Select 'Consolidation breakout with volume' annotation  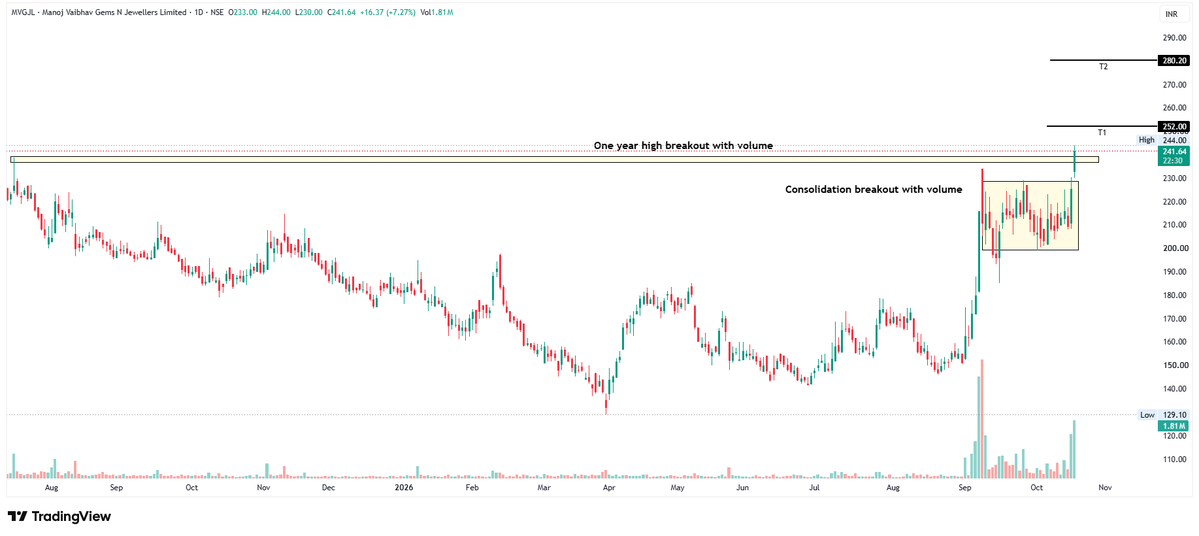pyautogui.click(x=874, y=189)
